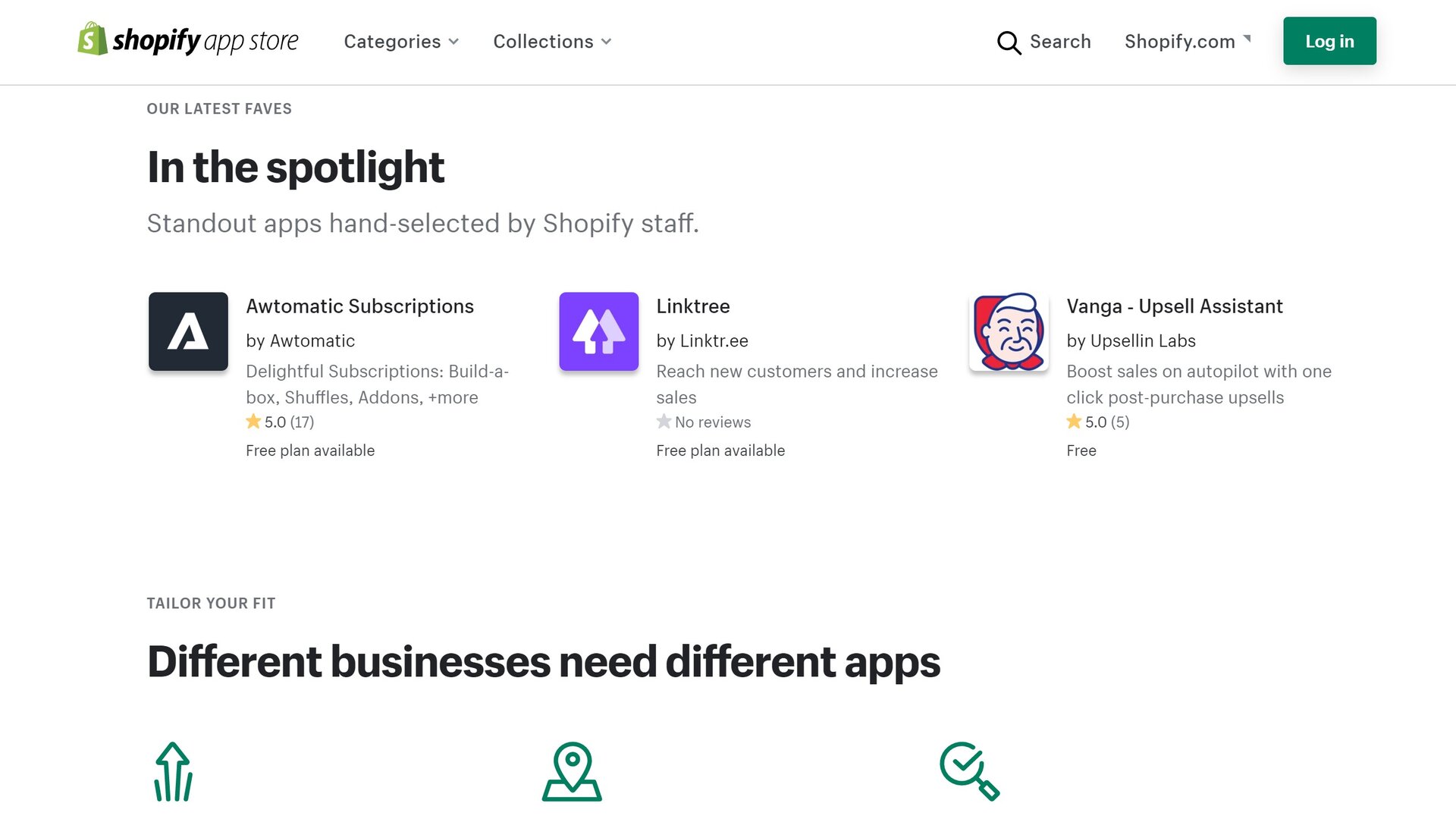Click the 'Free' price under Vanga
The width and height of the screenshot is (1456, 819).
(x=1081, y=450)
